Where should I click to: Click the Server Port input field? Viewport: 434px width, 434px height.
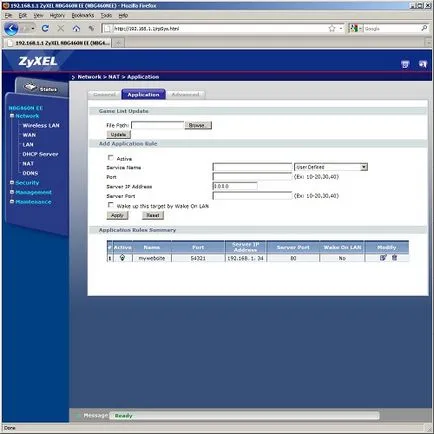pos(252,196)
